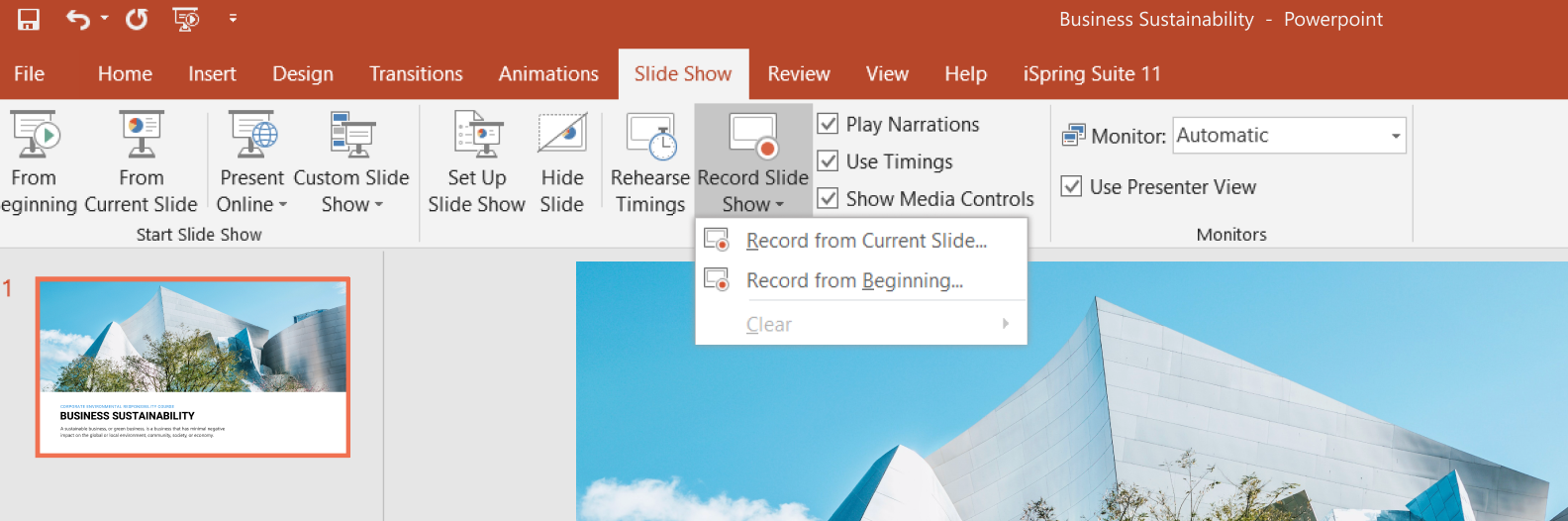Viewport: 1568px width, 521px height.
Task: Toggle the Show Media Controls checkbox
Action: pos(828,198)
